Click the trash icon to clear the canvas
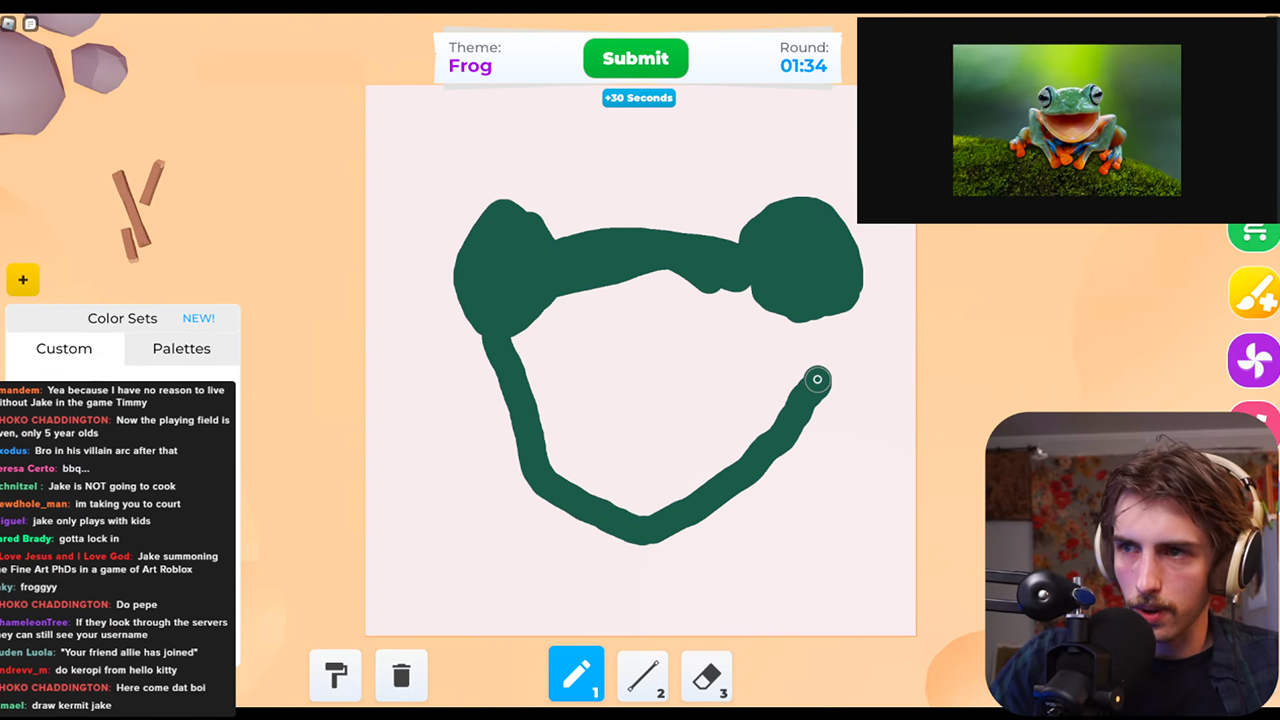The height and width of the screenshot is (720, 1280). pos(401,675)
